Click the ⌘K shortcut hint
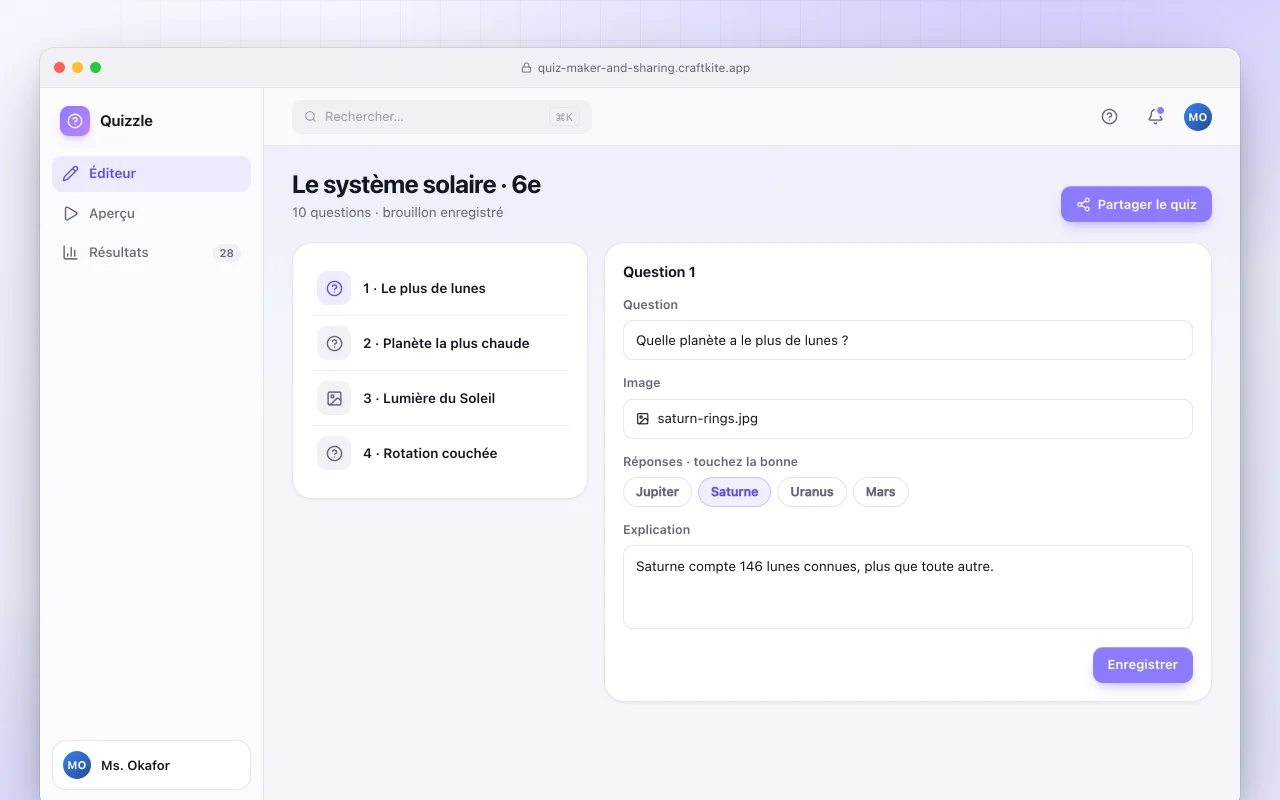 564,117
